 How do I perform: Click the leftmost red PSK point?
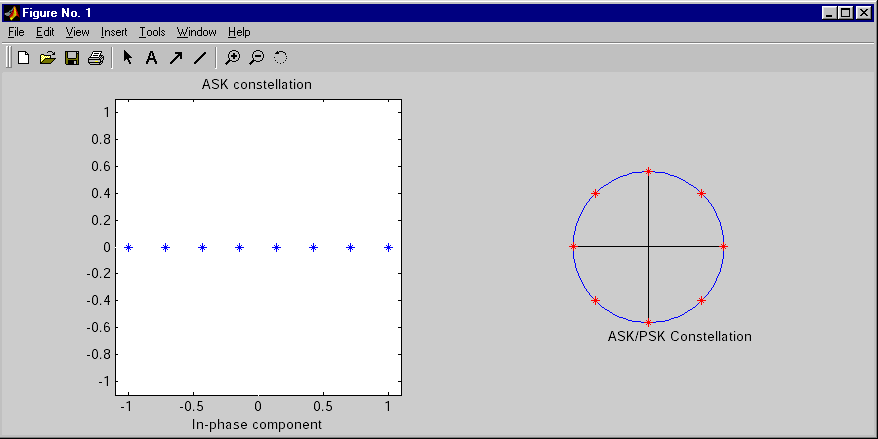coord(573,246)
